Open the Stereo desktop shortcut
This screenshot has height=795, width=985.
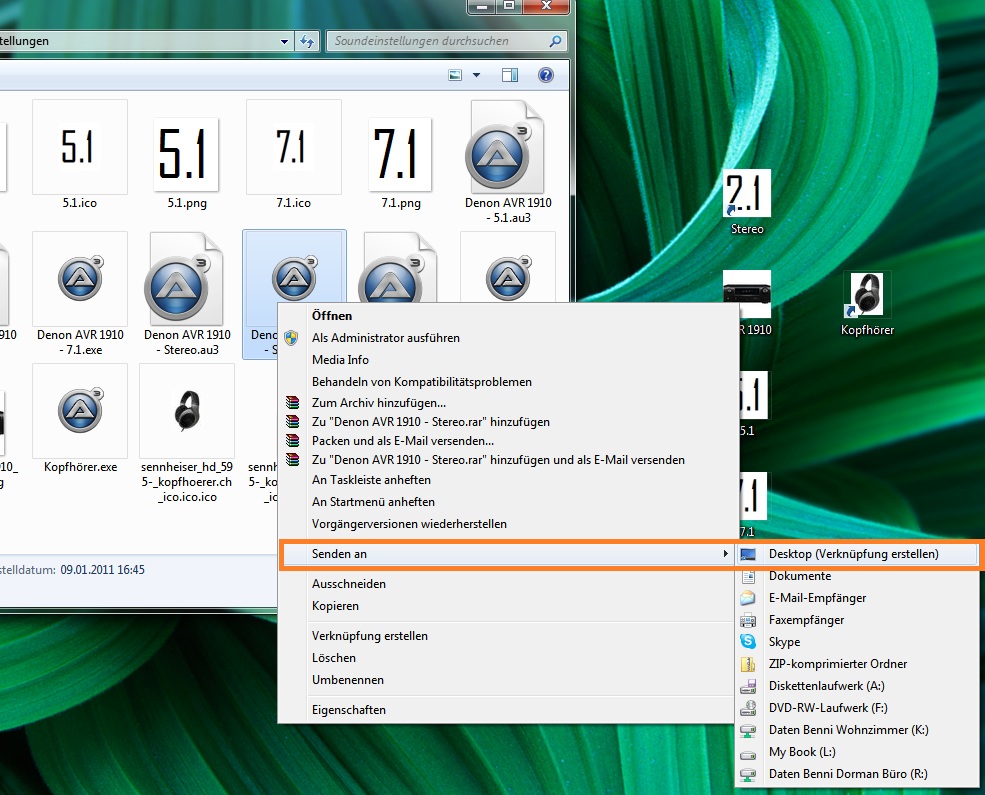click(746, 202)
